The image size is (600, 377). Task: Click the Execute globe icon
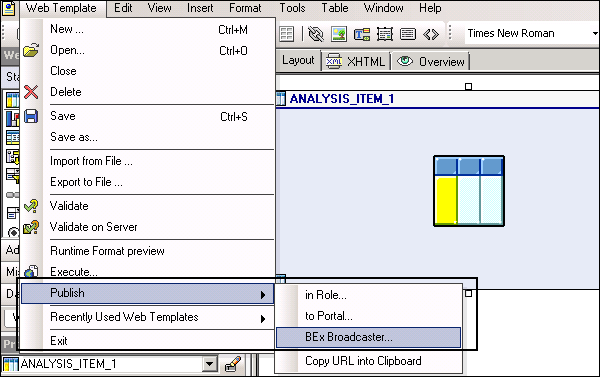pos(31,272)
